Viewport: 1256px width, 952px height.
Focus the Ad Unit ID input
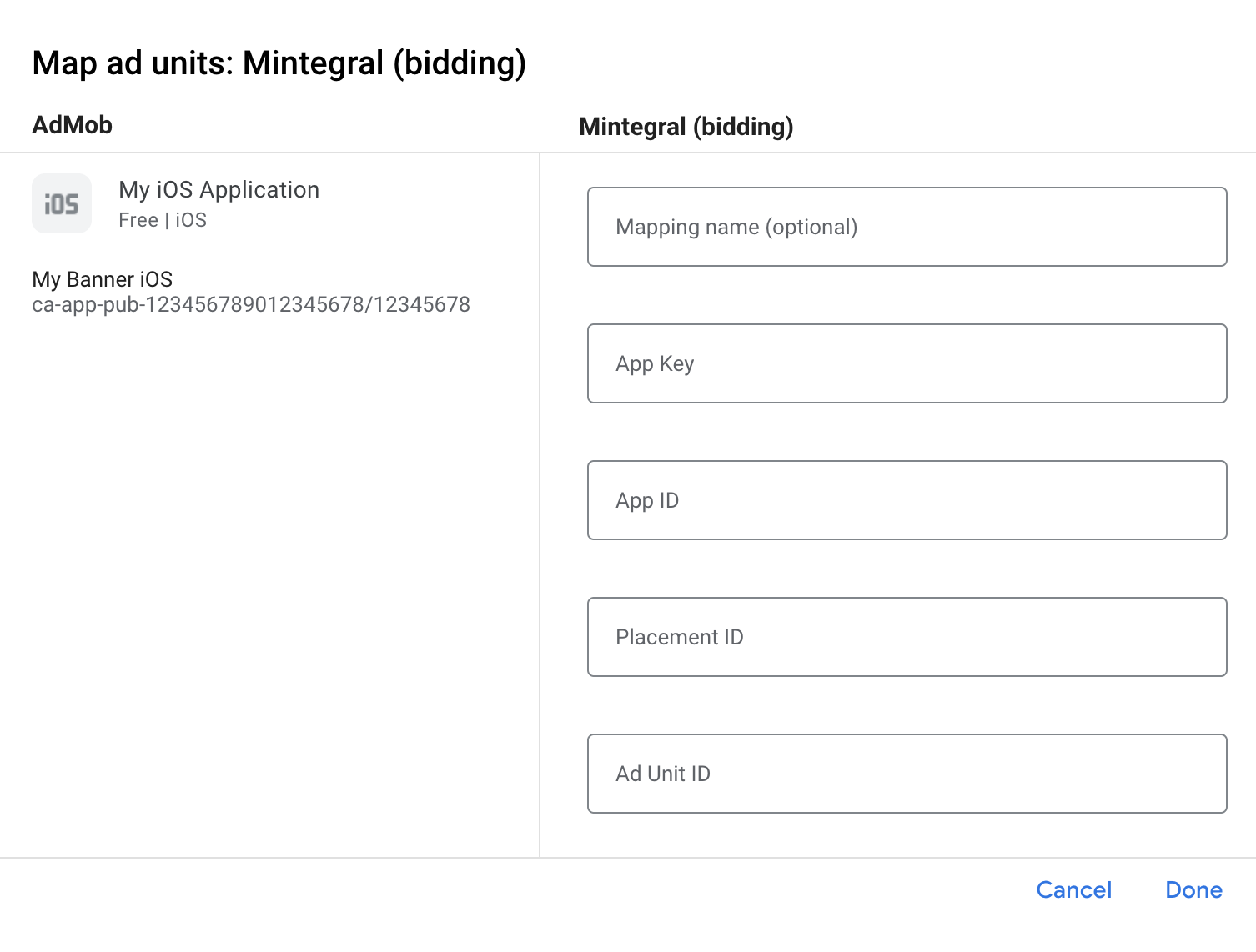[x=907, y=774]
